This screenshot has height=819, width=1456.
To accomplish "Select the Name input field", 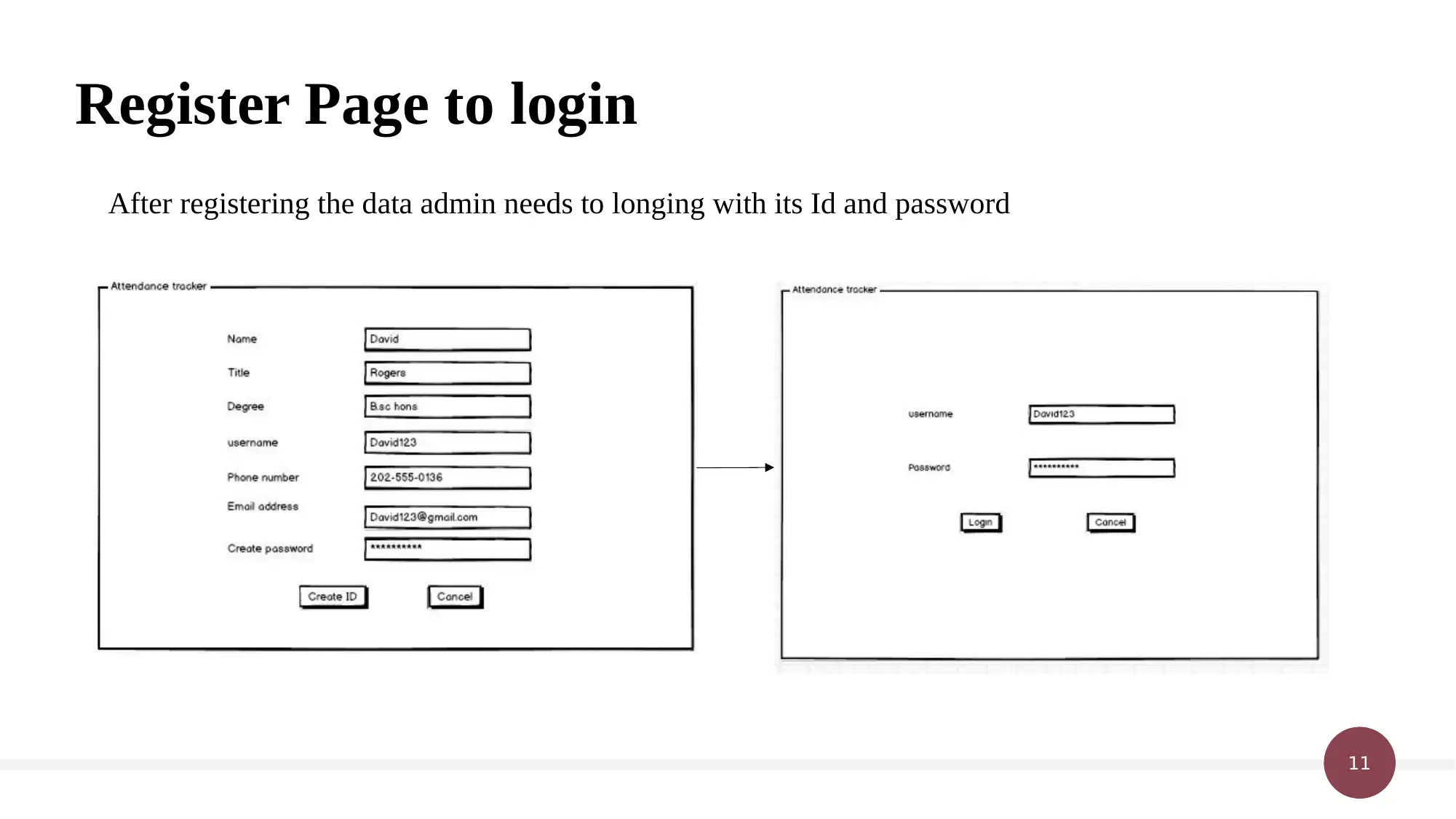I will tap(445, 338).
